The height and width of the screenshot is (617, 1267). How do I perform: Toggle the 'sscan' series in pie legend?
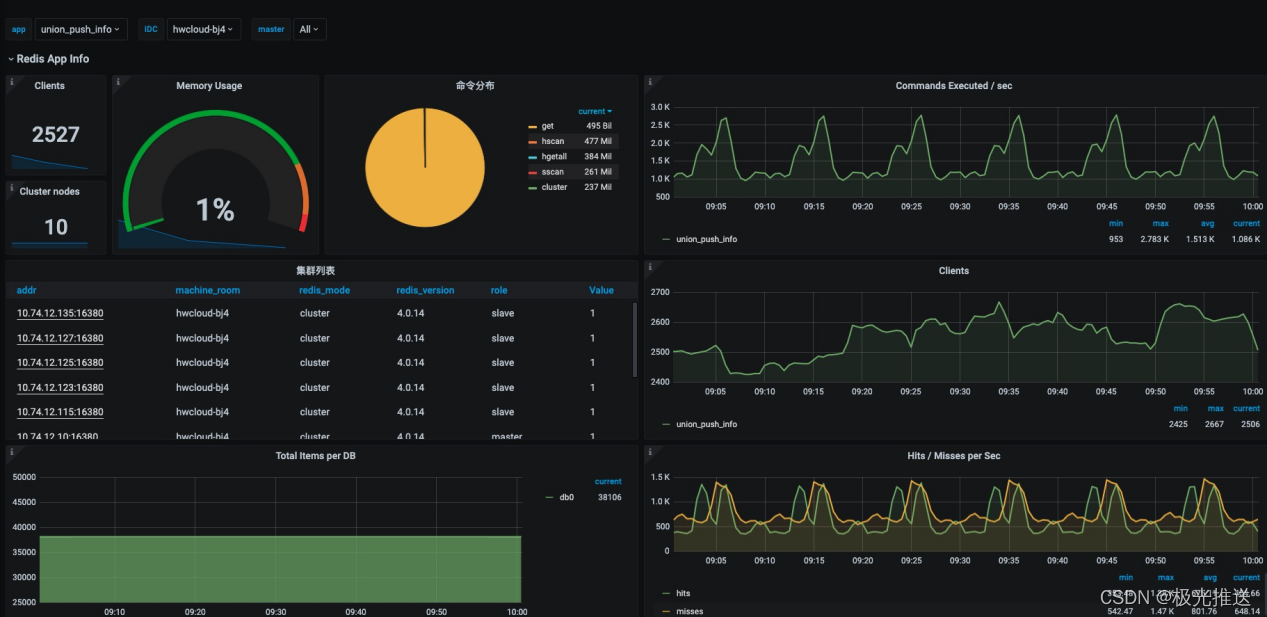pyautogui.click(x=552, y=172)
